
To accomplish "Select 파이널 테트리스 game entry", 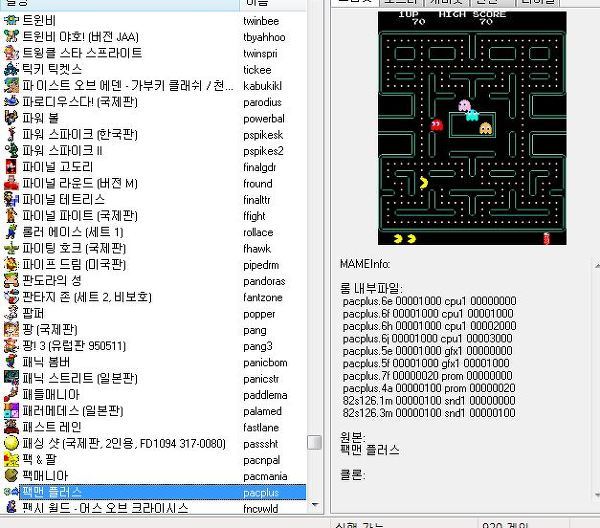I will pos(64,199).
